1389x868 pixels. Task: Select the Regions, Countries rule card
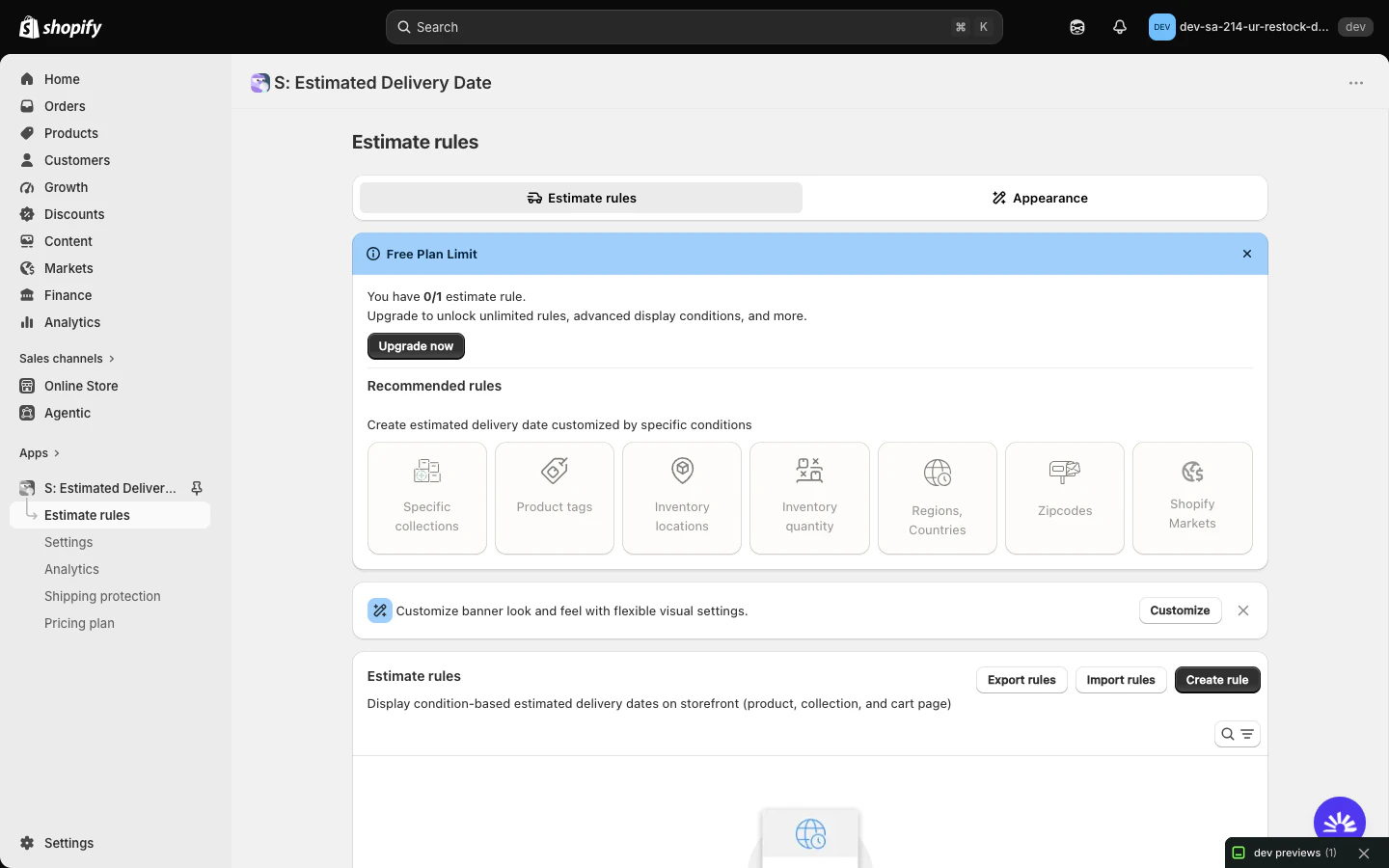[x=938, y=498]
